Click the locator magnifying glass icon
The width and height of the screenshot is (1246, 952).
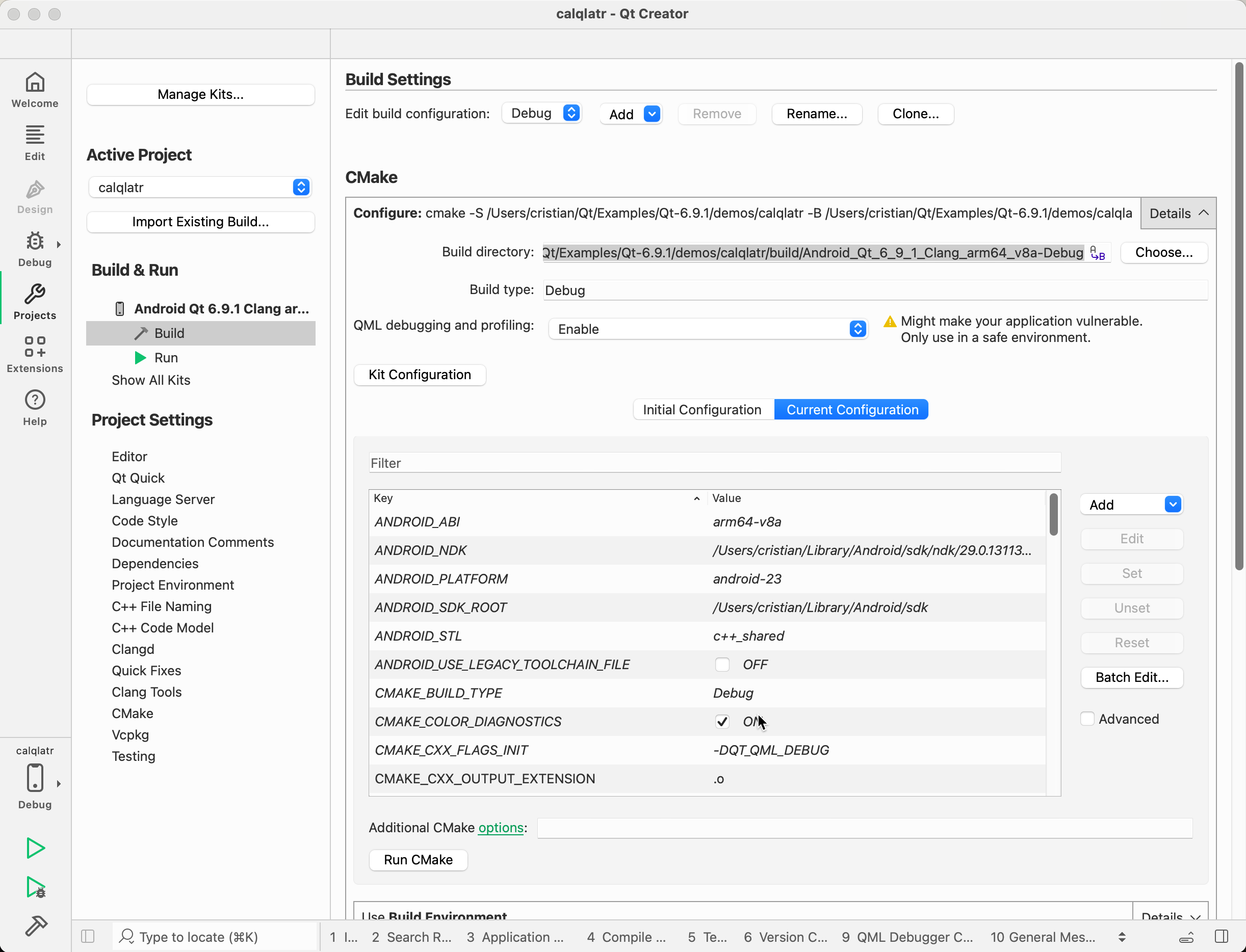[x=127, y=936]
